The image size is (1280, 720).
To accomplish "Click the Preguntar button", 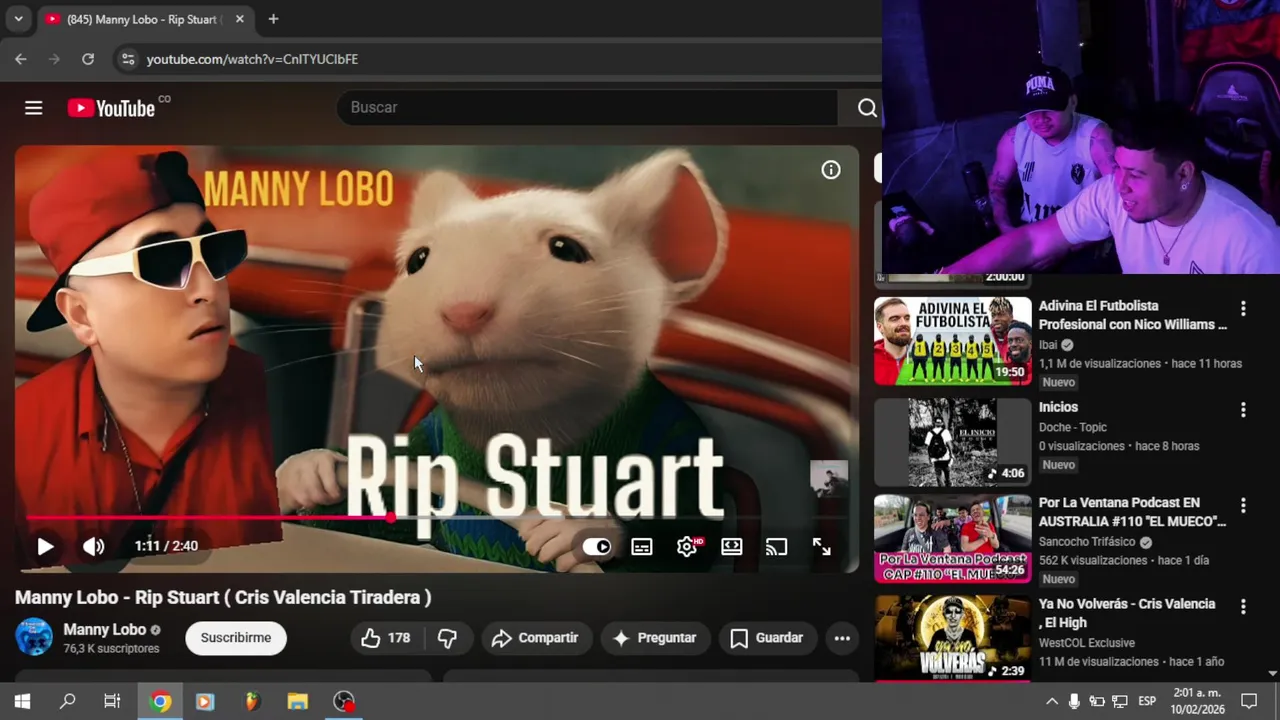I will pyautogui.click(x=655, y=638).
